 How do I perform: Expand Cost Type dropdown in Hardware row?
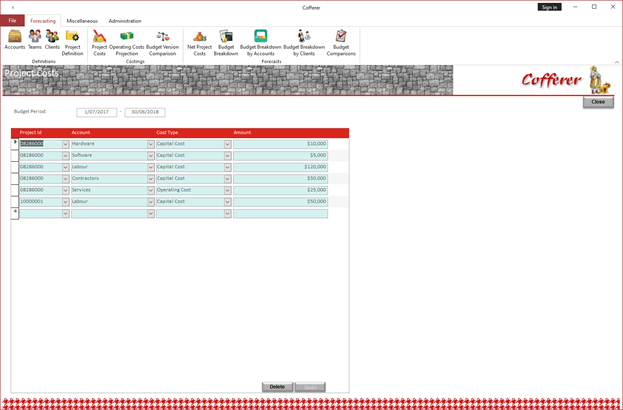[227, 144]
